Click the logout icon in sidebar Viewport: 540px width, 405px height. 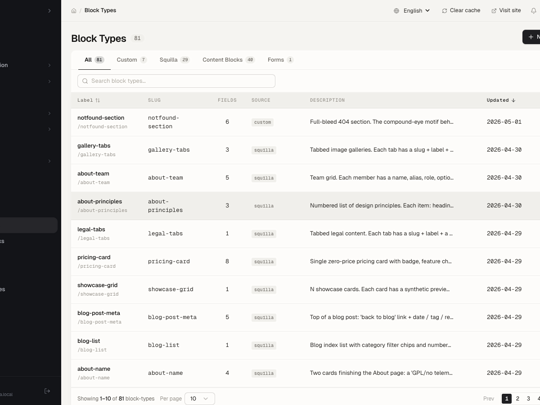[48, 391]
